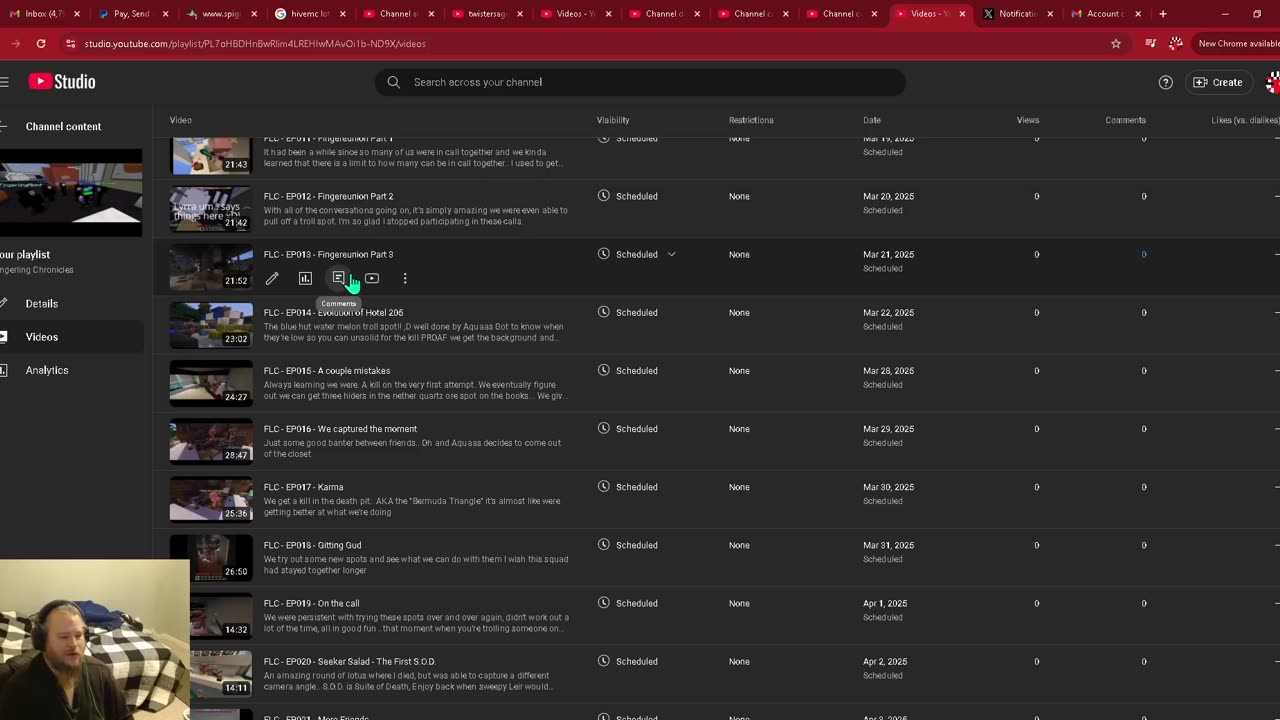This screenshot has width=1280, height=720.
Task: Click the Views column header
Action: (x=1028, y=120)
